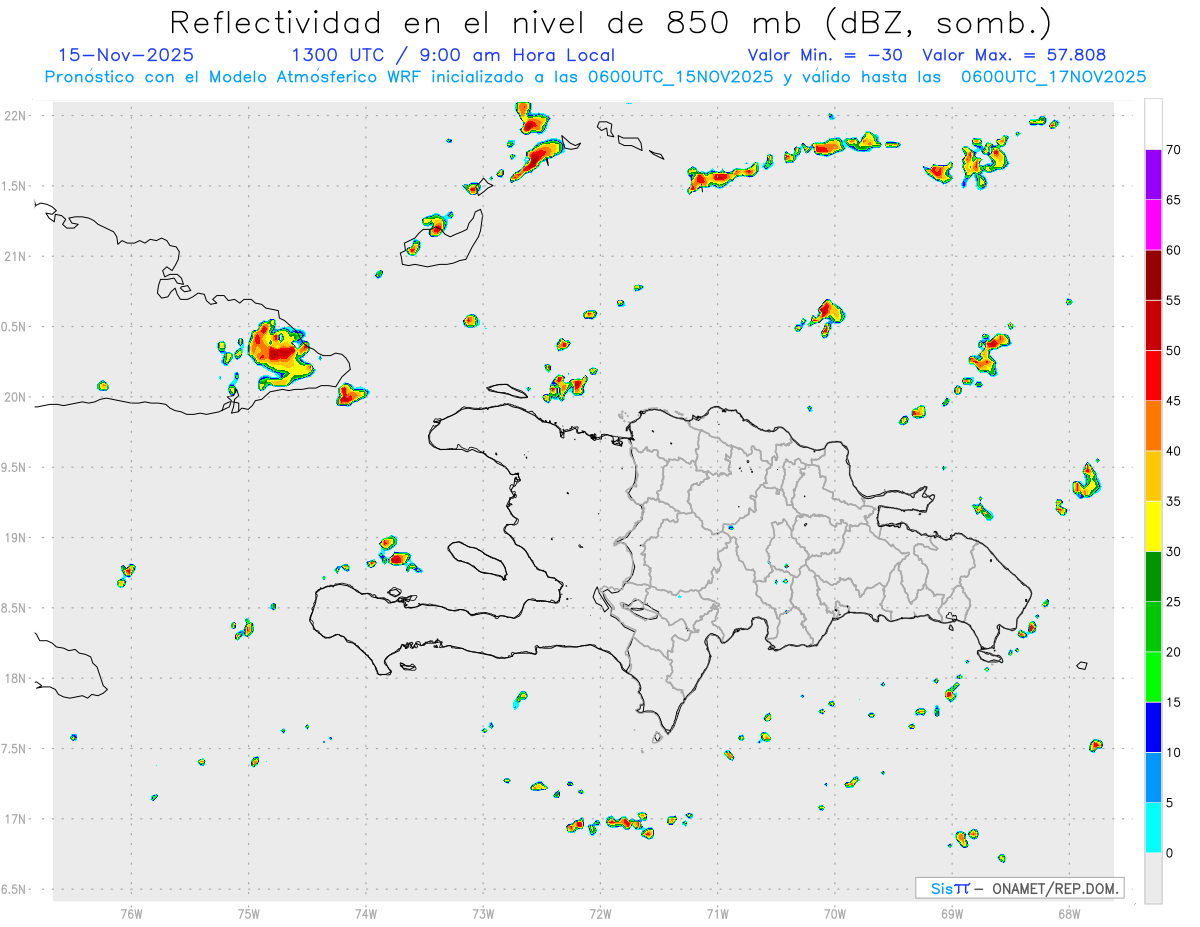Screen dimensions: 1200x927
Task: Click the magenta 60–65 dBZ colorbar segment
Action: [x=1153, y=225]
